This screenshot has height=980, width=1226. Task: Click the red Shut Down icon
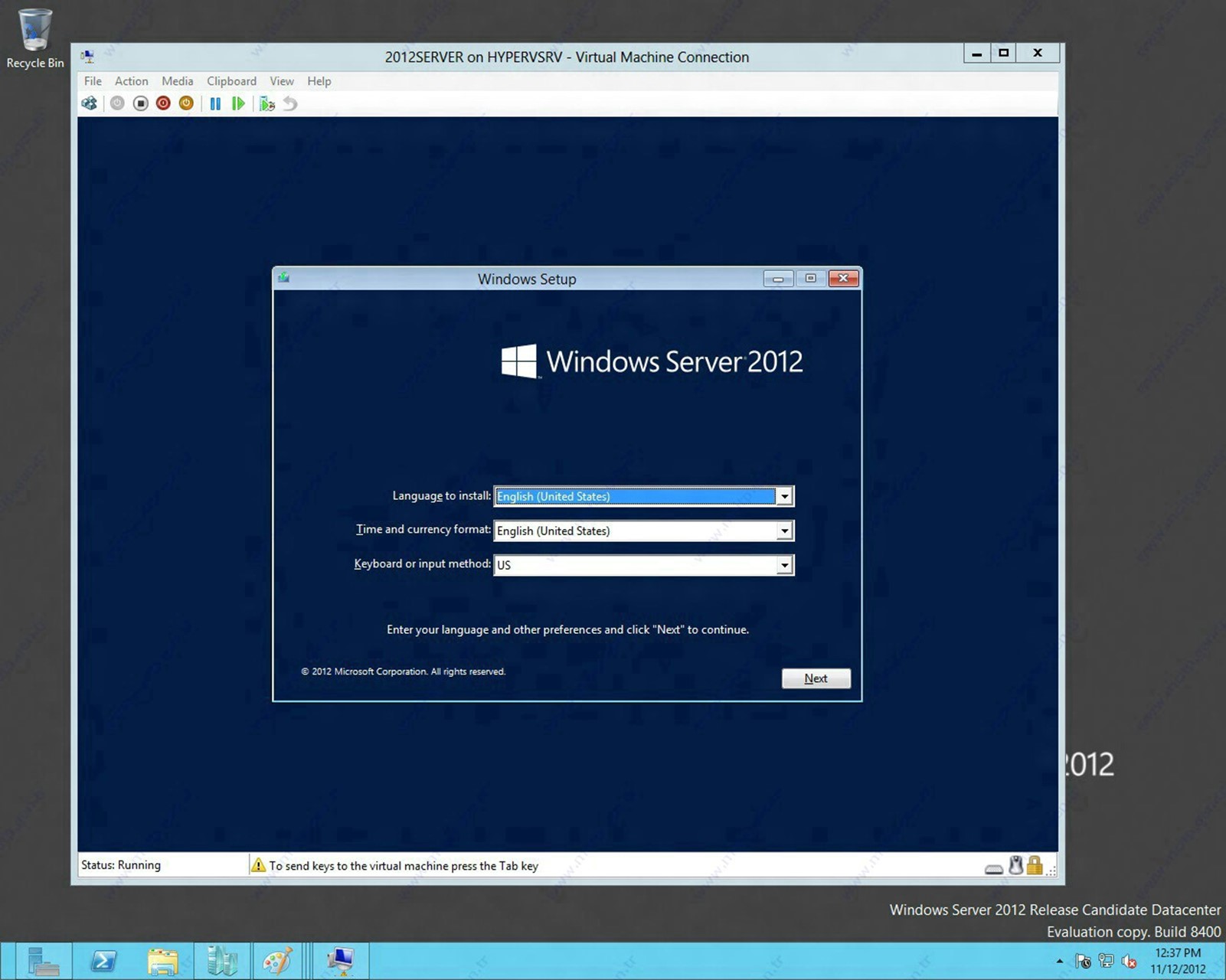point(163,103)
